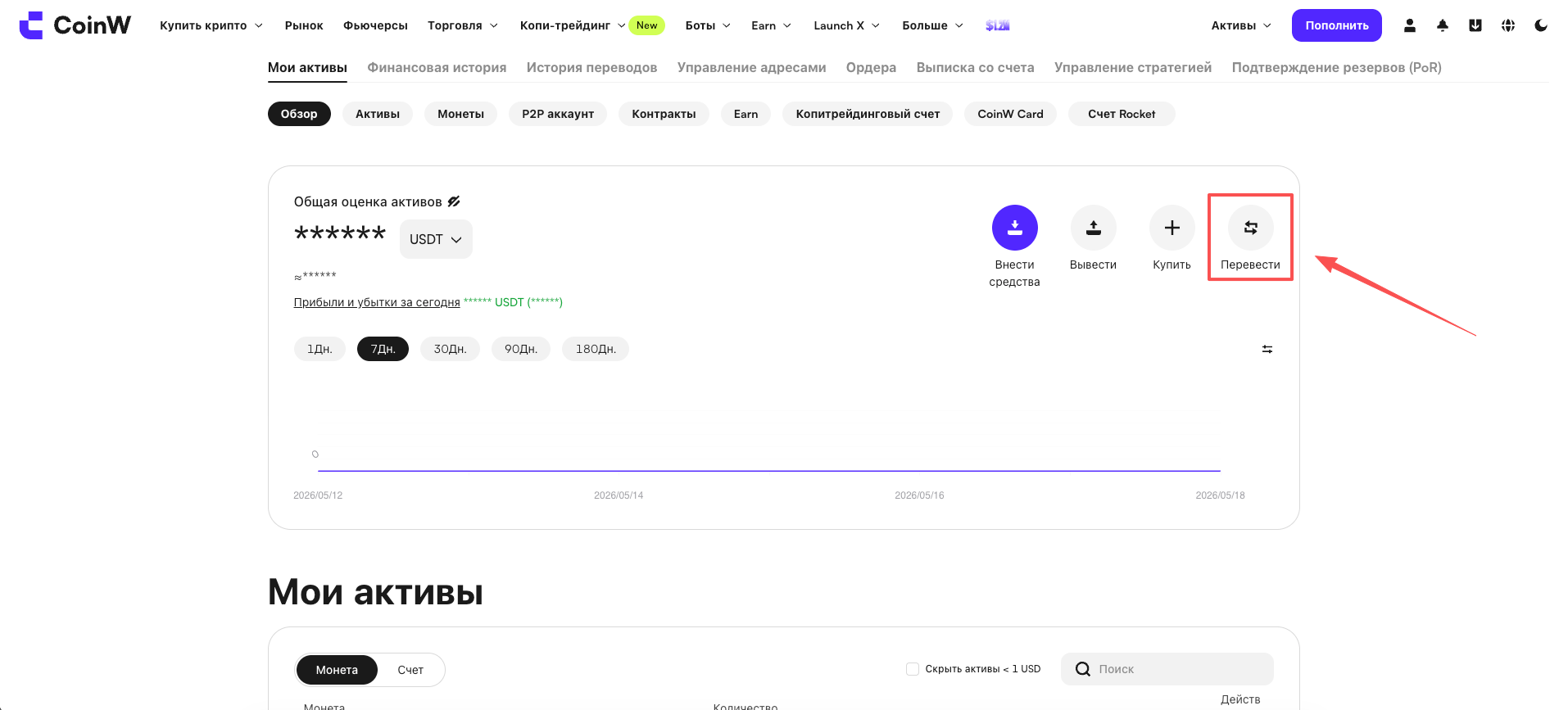The image size is (1568, 710).
Task: Switch to 'История переводов' tab
Action: coord(591,67)
